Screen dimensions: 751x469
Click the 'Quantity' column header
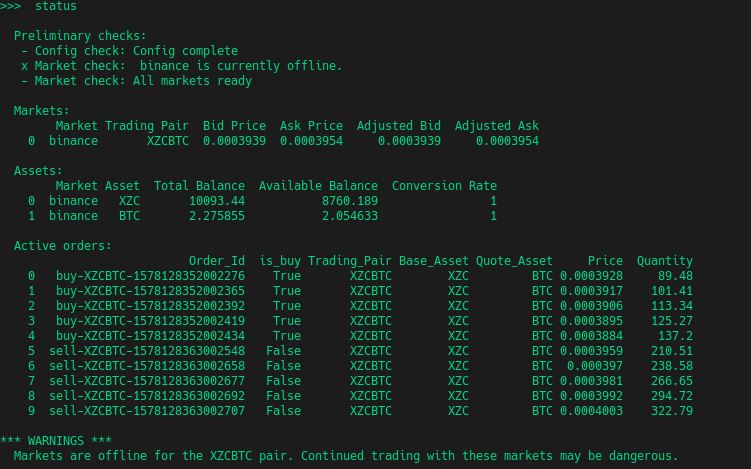pyautogui.click(x=665, y=261)
